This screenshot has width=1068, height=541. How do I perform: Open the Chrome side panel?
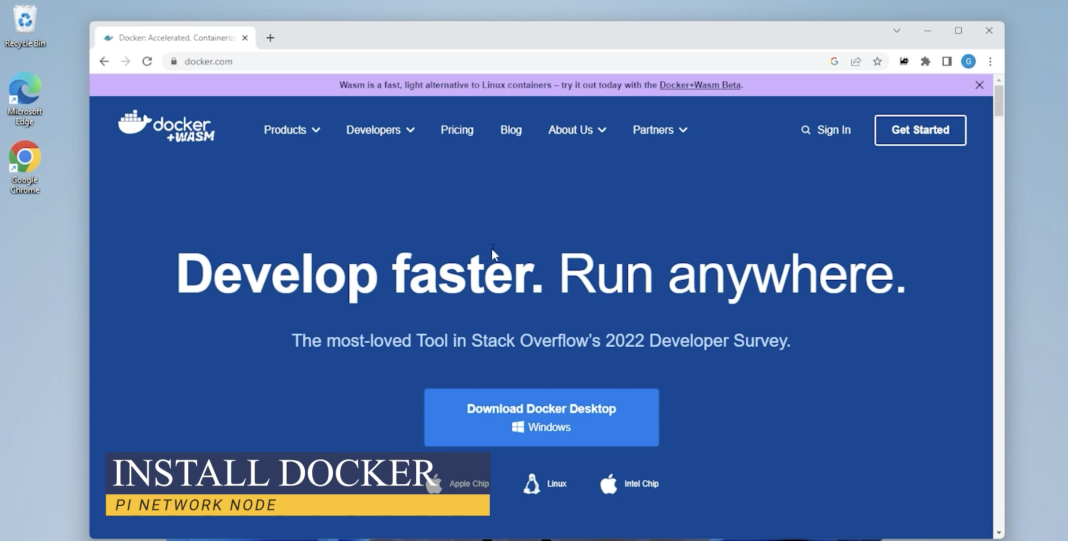pos(947,61)
